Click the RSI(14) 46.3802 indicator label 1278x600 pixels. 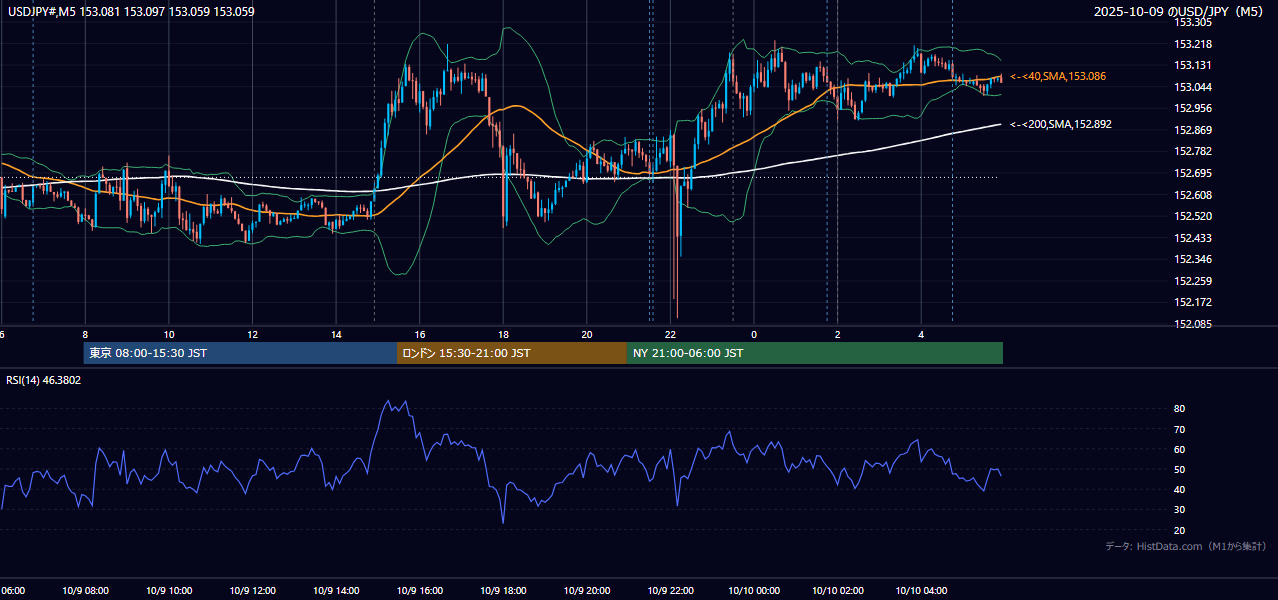44,380
